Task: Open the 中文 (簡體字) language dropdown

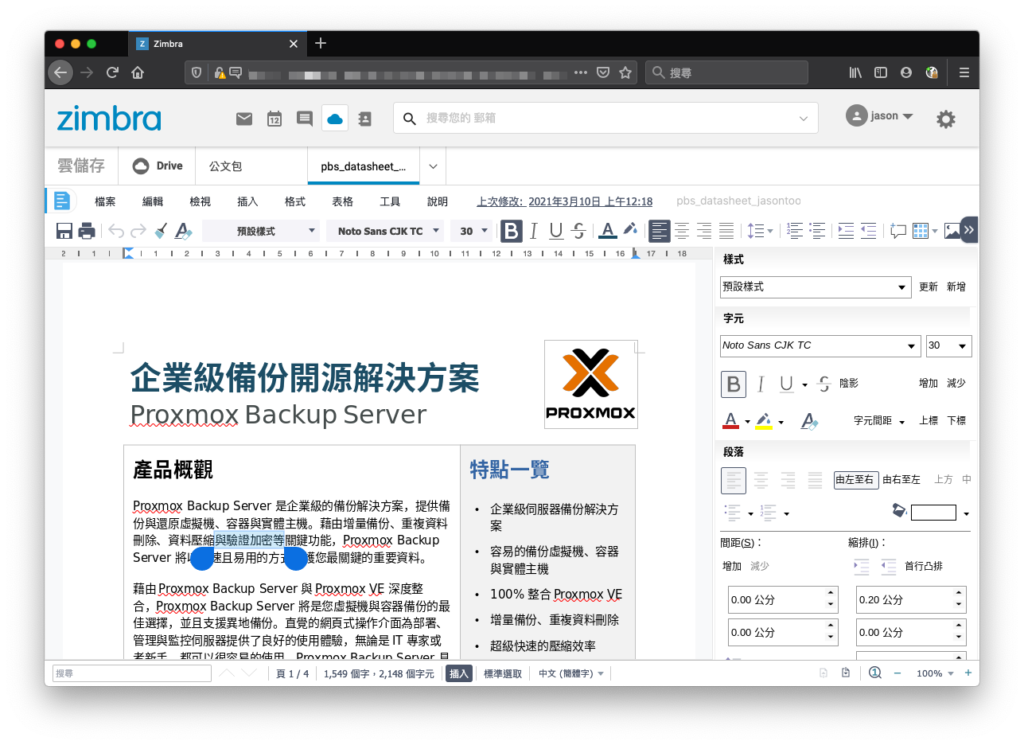Action: (x=570, y=673)
